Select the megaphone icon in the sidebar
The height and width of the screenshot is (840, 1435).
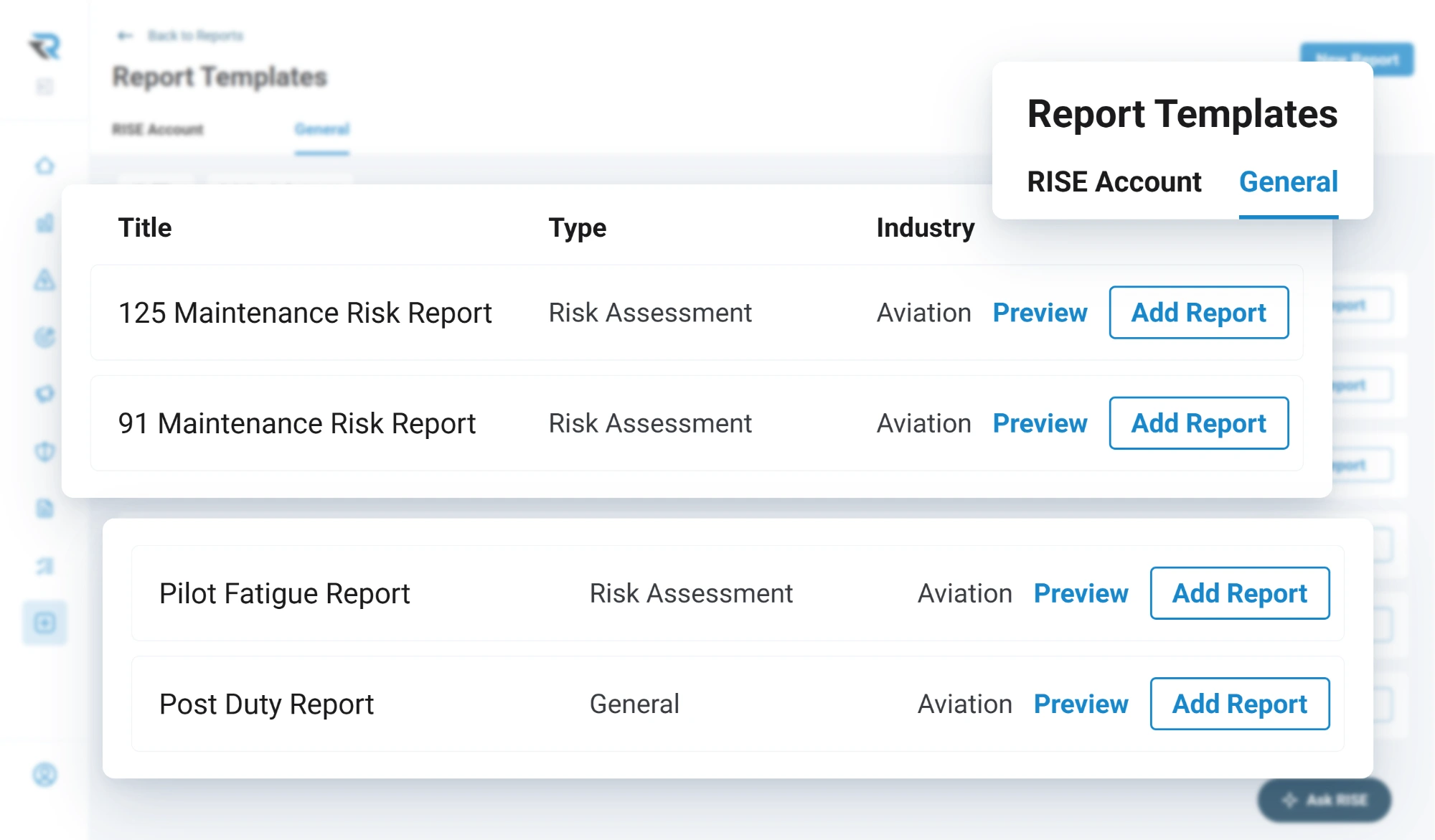pos(44,394)
